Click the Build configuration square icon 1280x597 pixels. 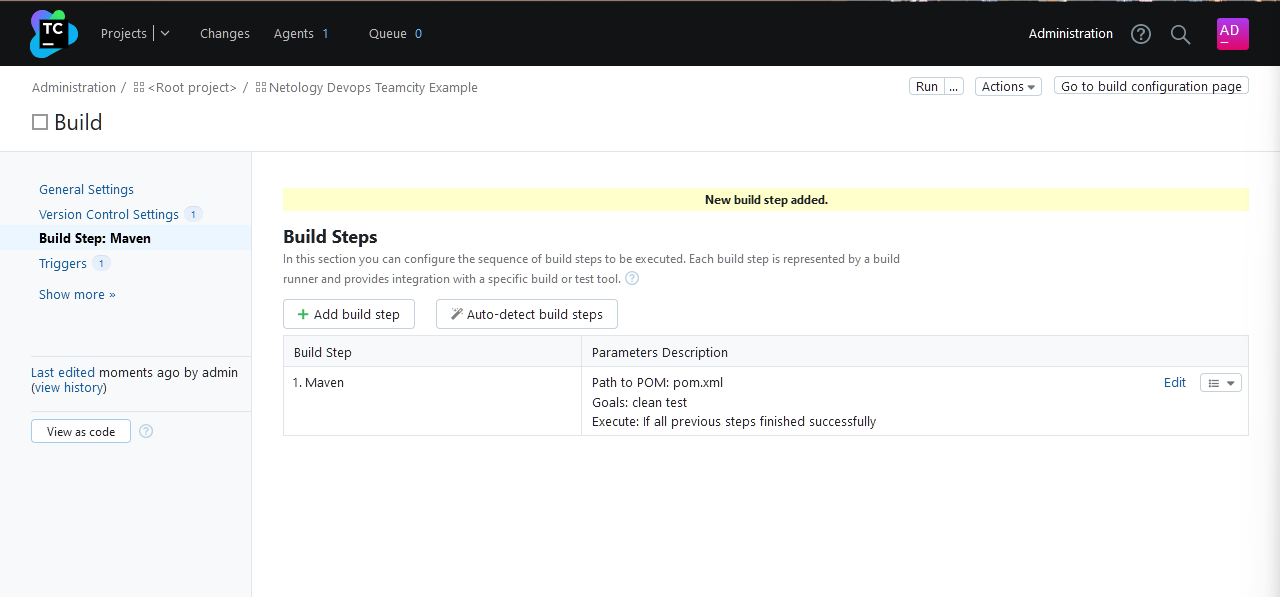40,122
